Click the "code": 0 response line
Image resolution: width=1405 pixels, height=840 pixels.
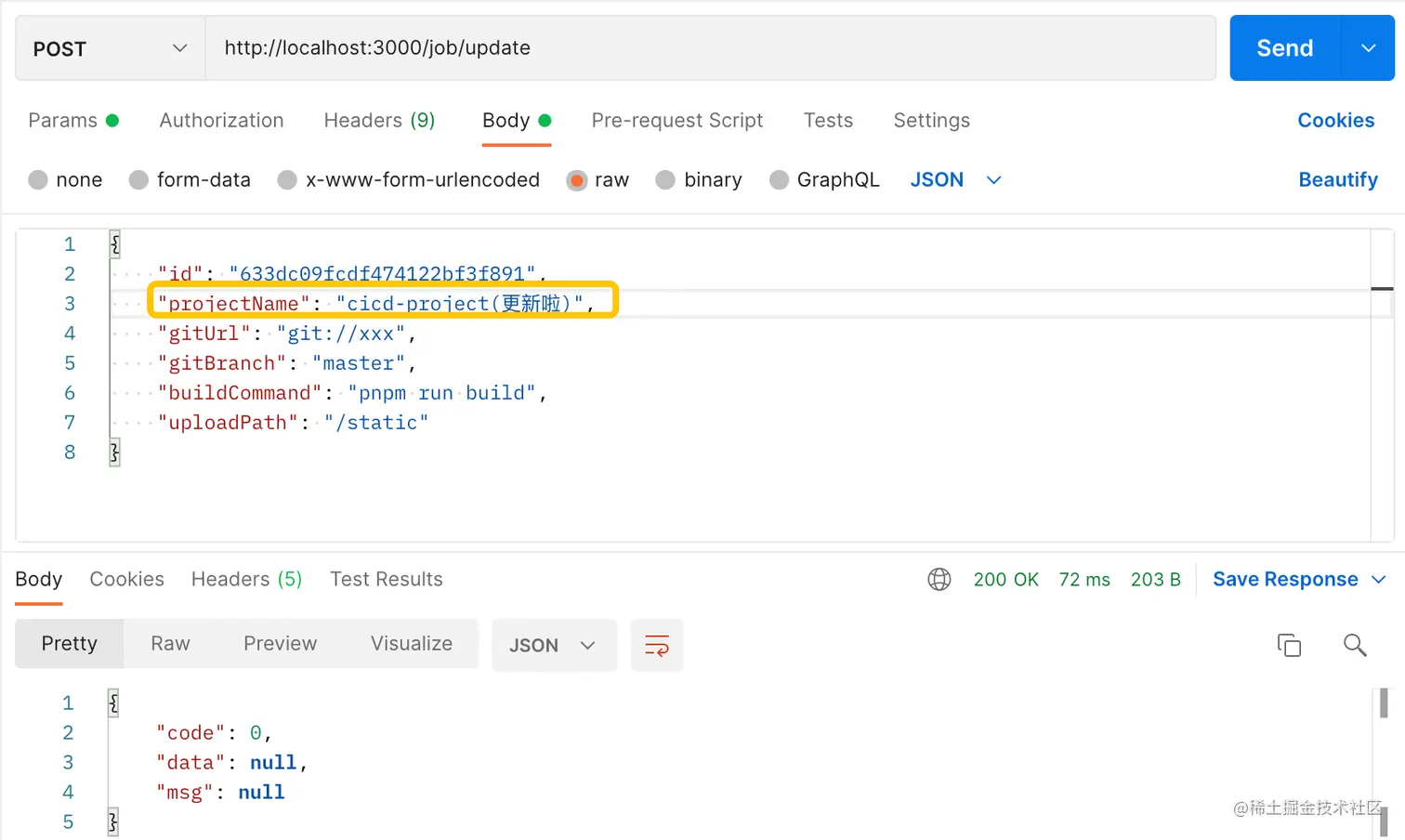(214, 733)
